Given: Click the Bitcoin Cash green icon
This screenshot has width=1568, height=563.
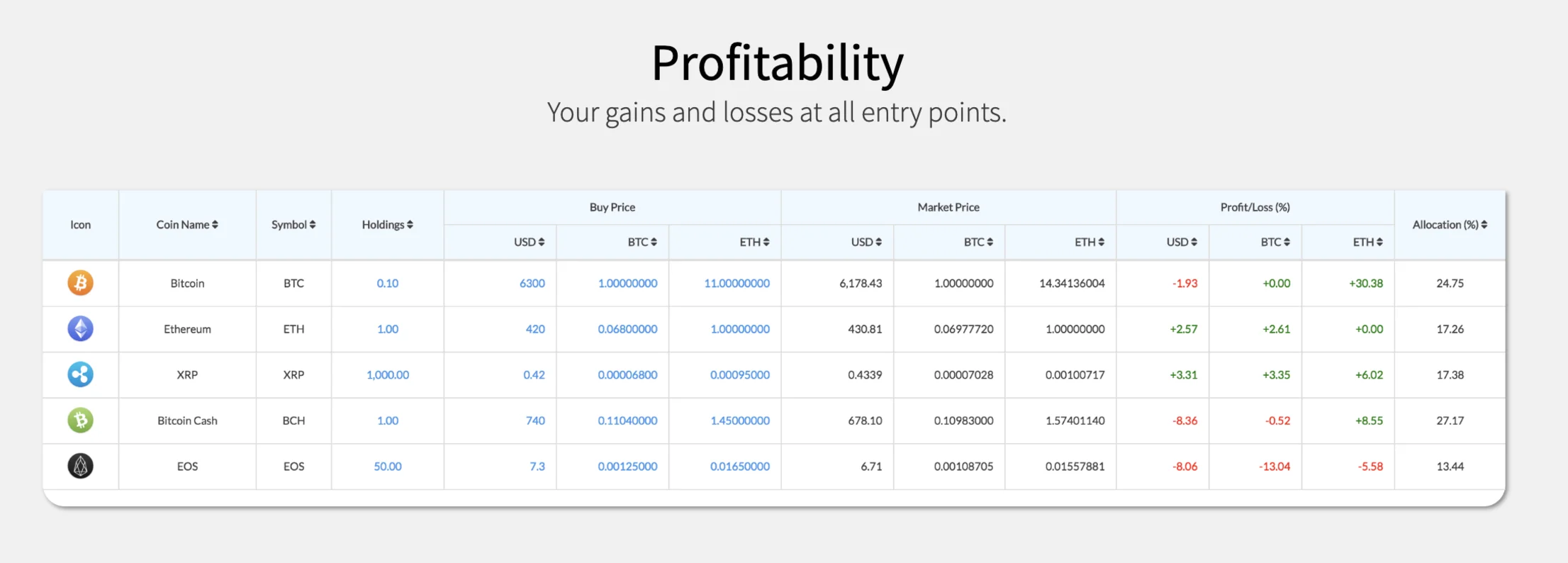Looking at the screenshot, I should (x=80, y=420).
